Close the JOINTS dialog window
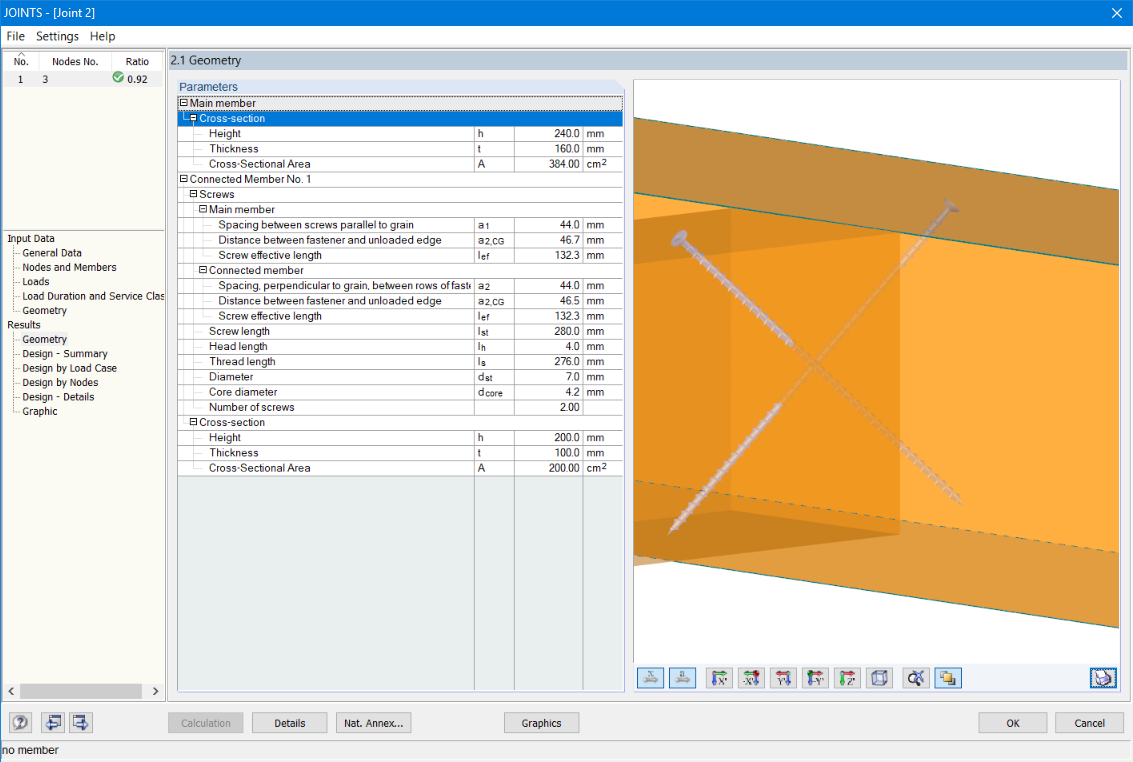This screenshot has width=1133, height=762. tap(1116, 13)
